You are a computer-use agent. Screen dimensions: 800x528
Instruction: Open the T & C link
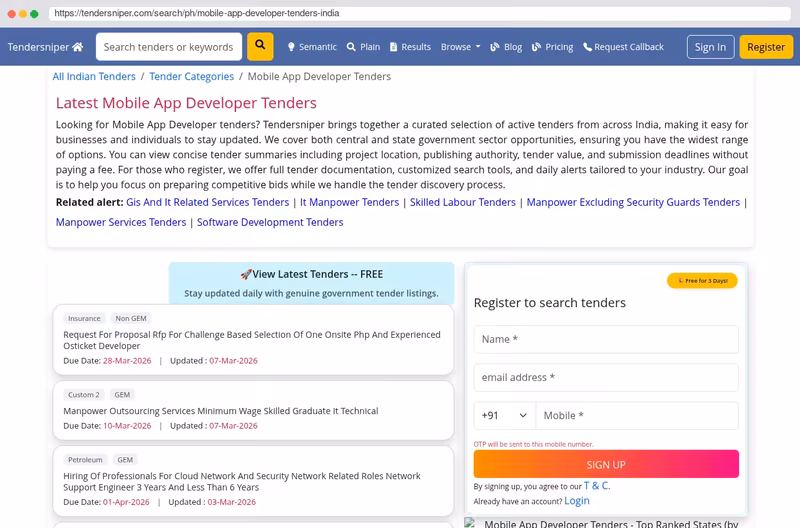(x=596, y=486)
